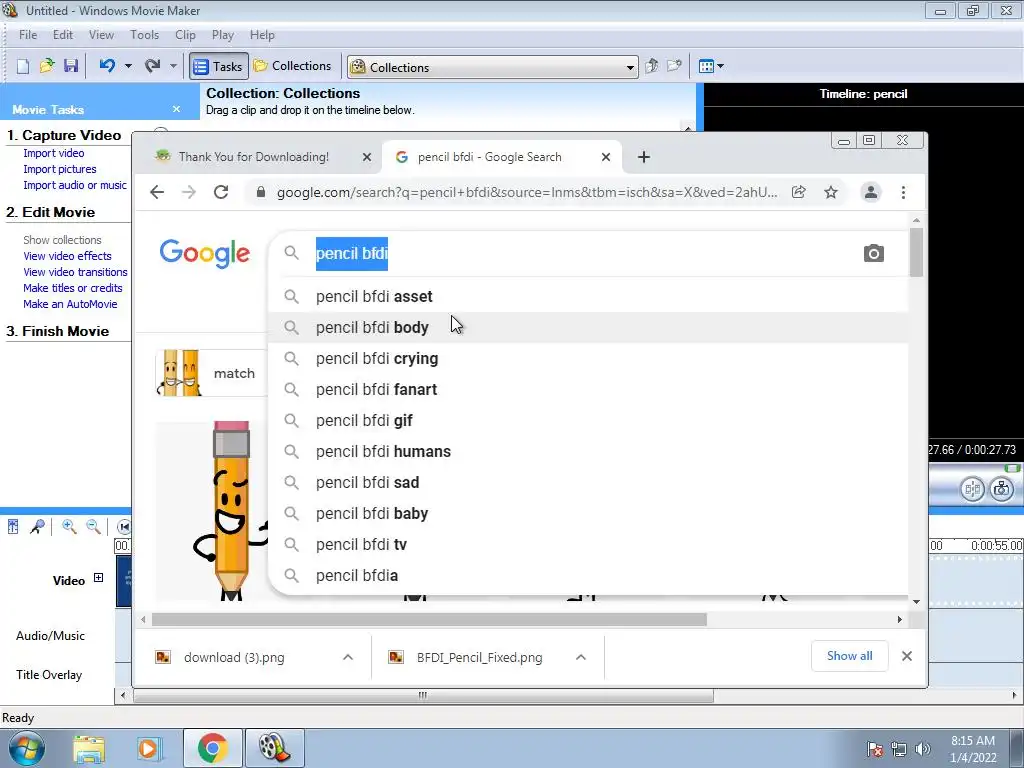This screenshot has width=1024, height=768.
Task: Open the File menu
Action: point(28,35)
